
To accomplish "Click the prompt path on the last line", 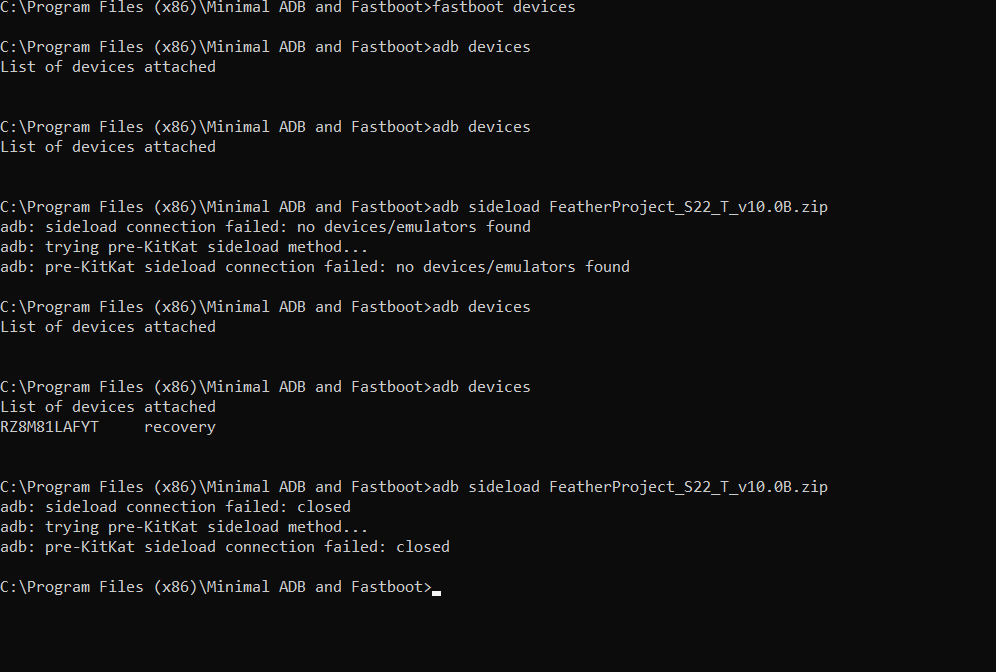I will [215, 587].
